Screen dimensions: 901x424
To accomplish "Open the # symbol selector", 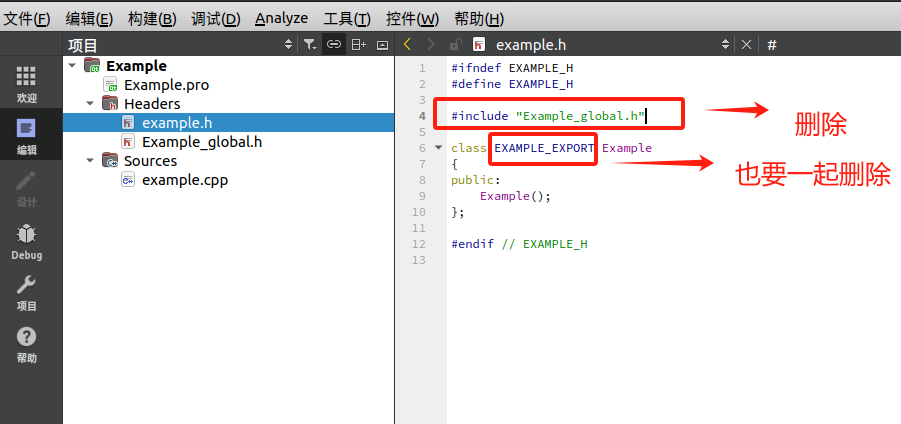I will (x=772, y=45).
